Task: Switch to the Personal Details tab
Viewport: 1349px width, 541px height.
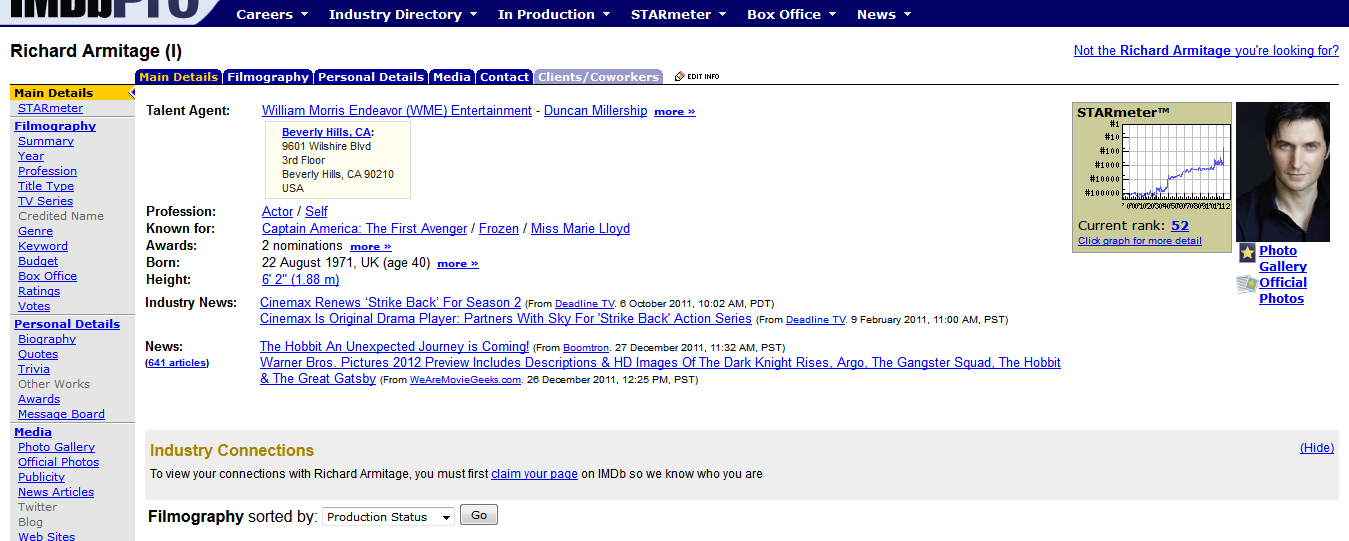Action: 371,77
